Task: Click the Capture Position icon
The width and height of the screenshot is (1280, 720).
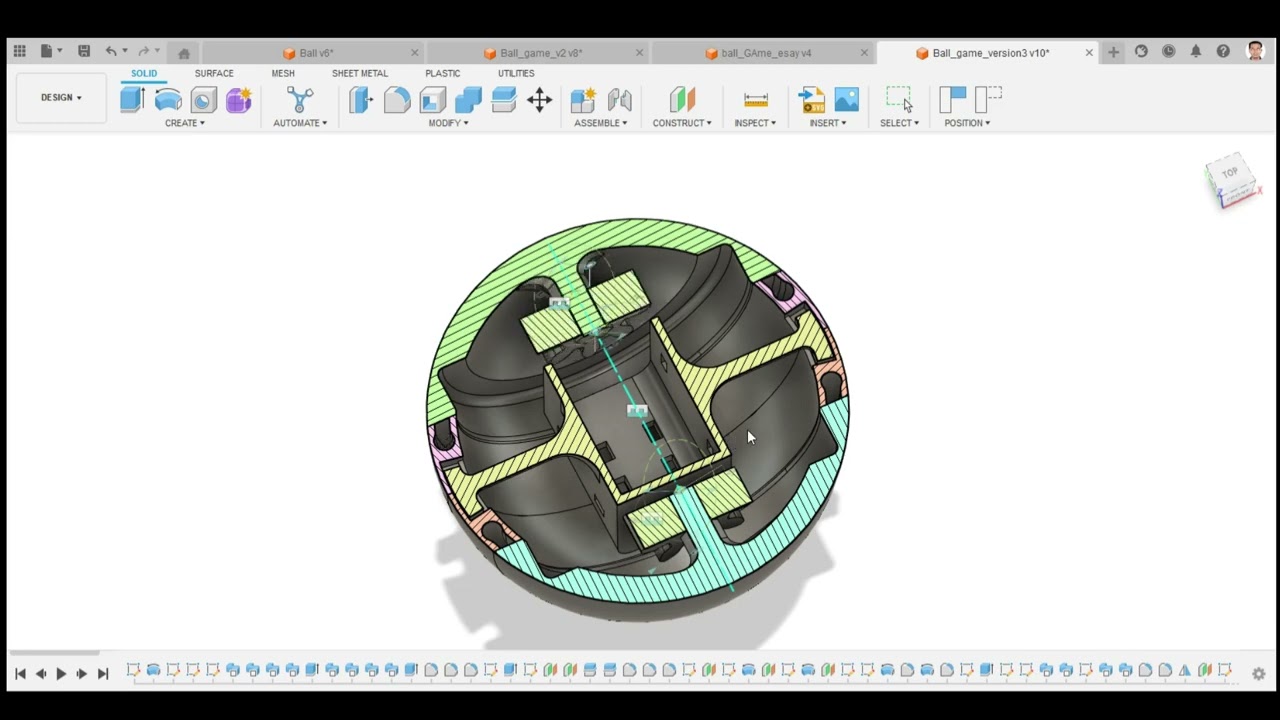Action: pos(952,99)
